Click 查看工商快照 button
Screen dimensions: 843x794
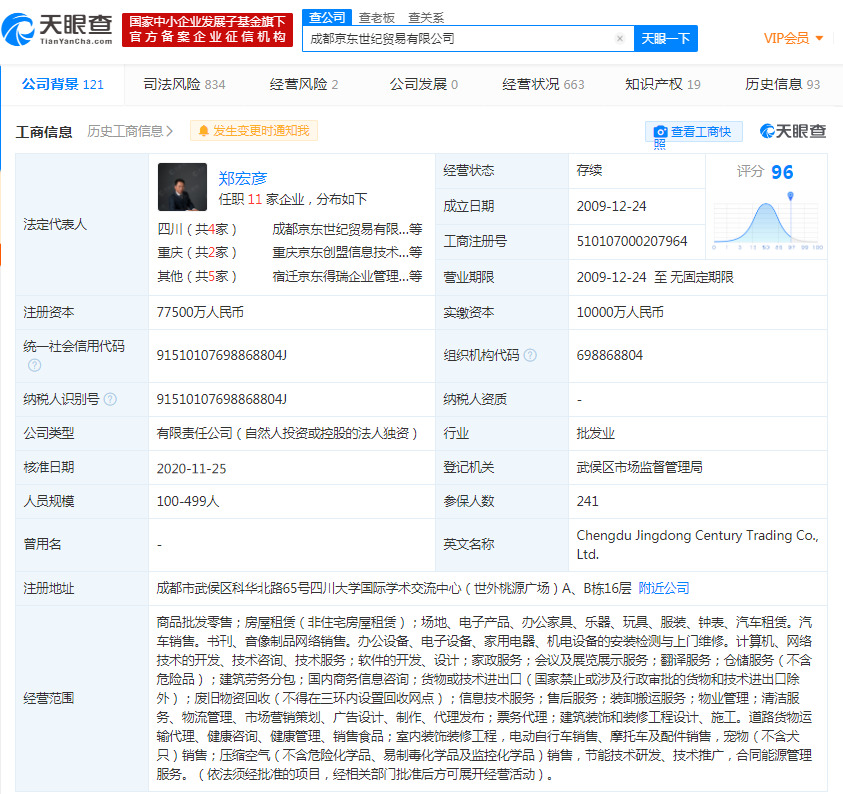coord(694,132)
